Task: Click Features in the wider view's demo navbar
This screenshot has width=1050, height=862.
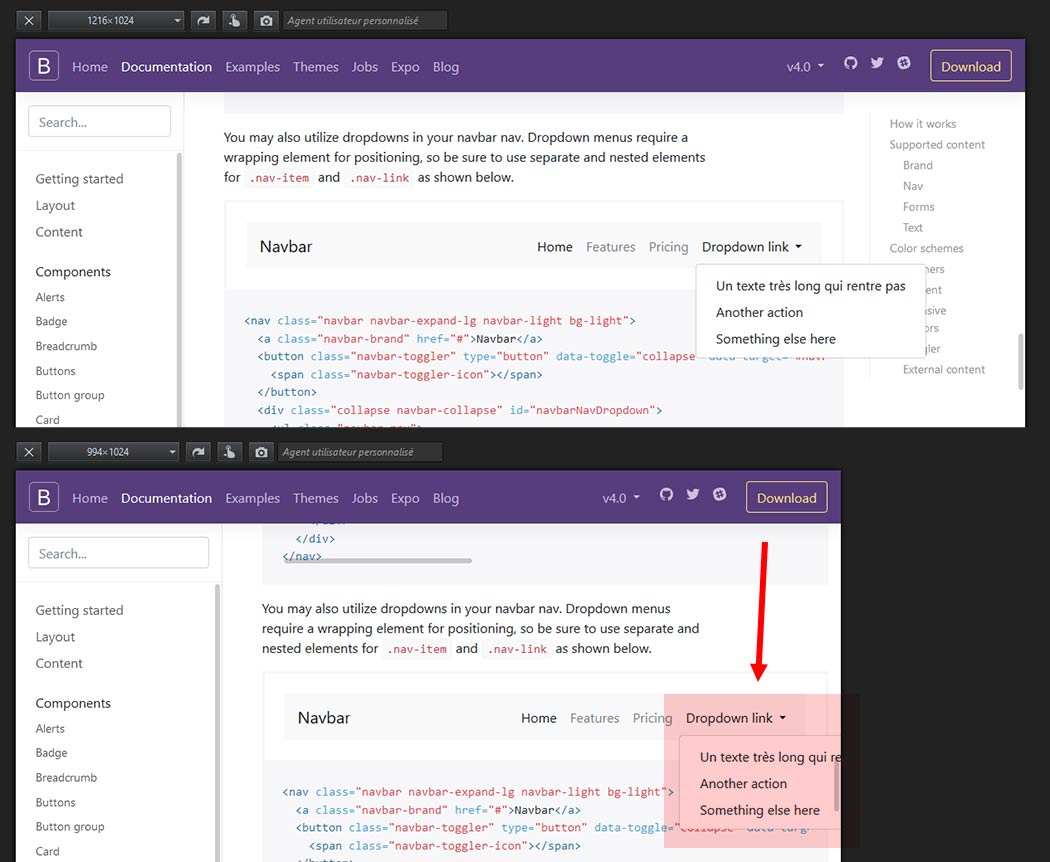Action: tap(611, 247)
